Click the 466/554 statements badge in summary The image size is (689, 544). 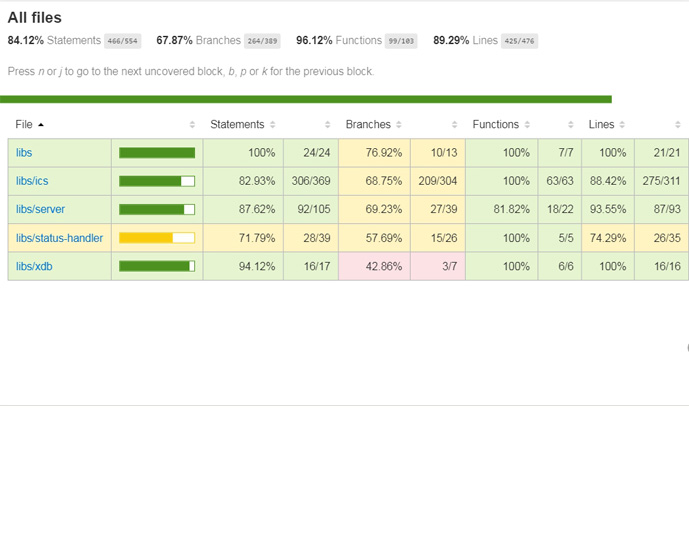pos(122,41)
